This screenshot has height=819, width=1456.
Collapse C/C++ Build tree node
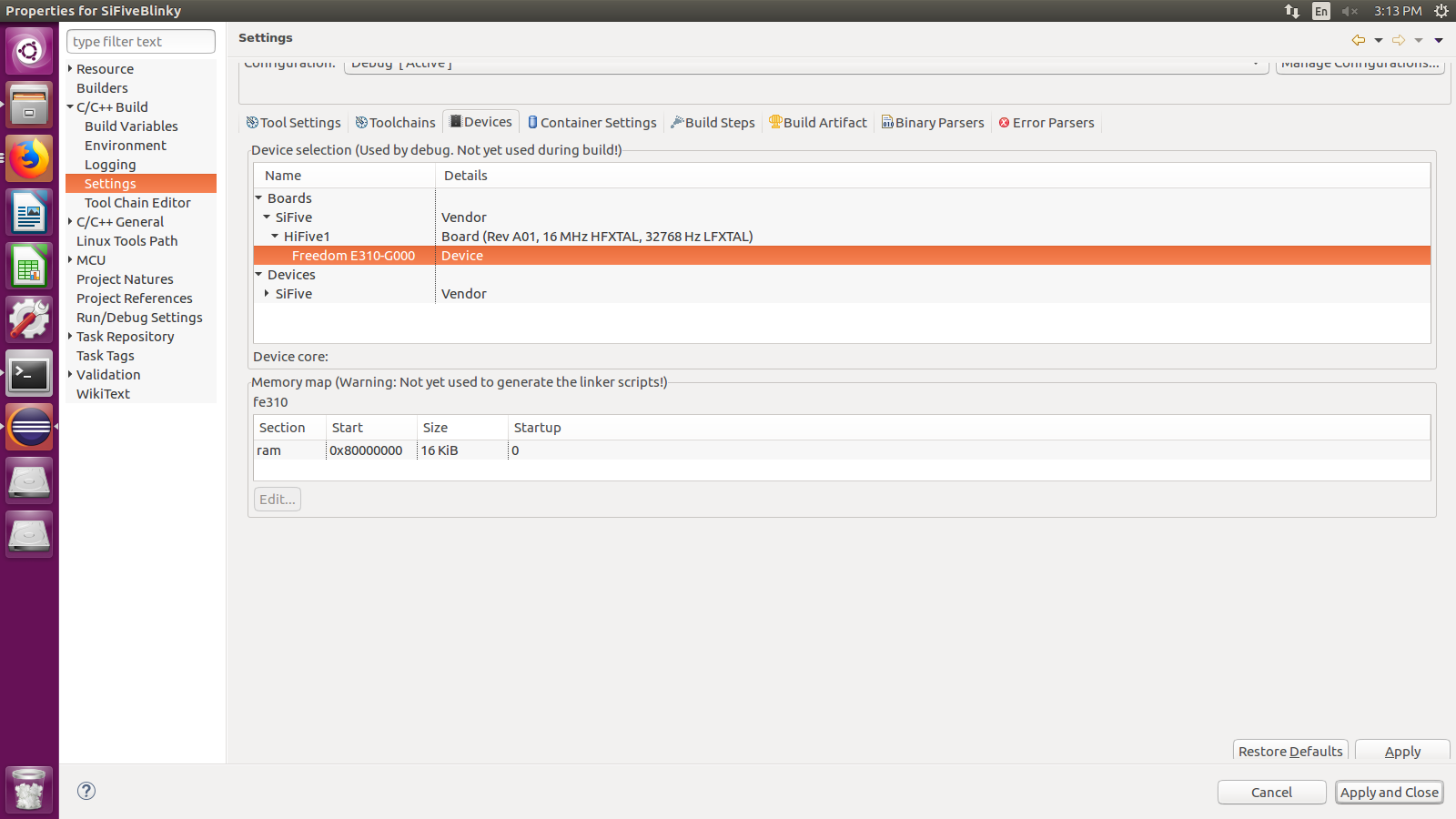pos(70,106)
